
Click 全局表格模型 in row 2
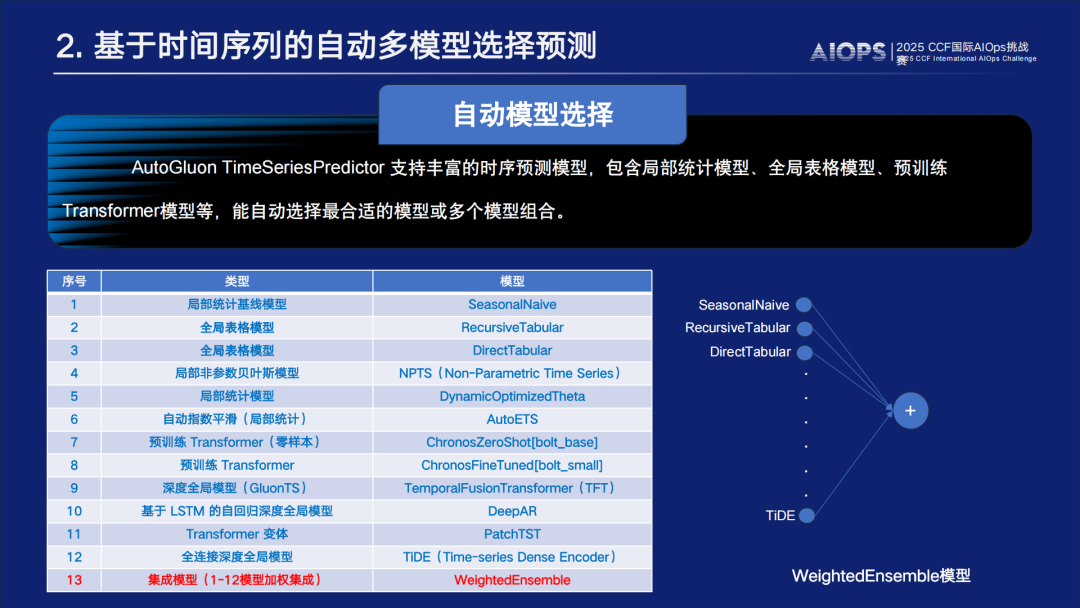pyautogui.click(x=237, y=327)
